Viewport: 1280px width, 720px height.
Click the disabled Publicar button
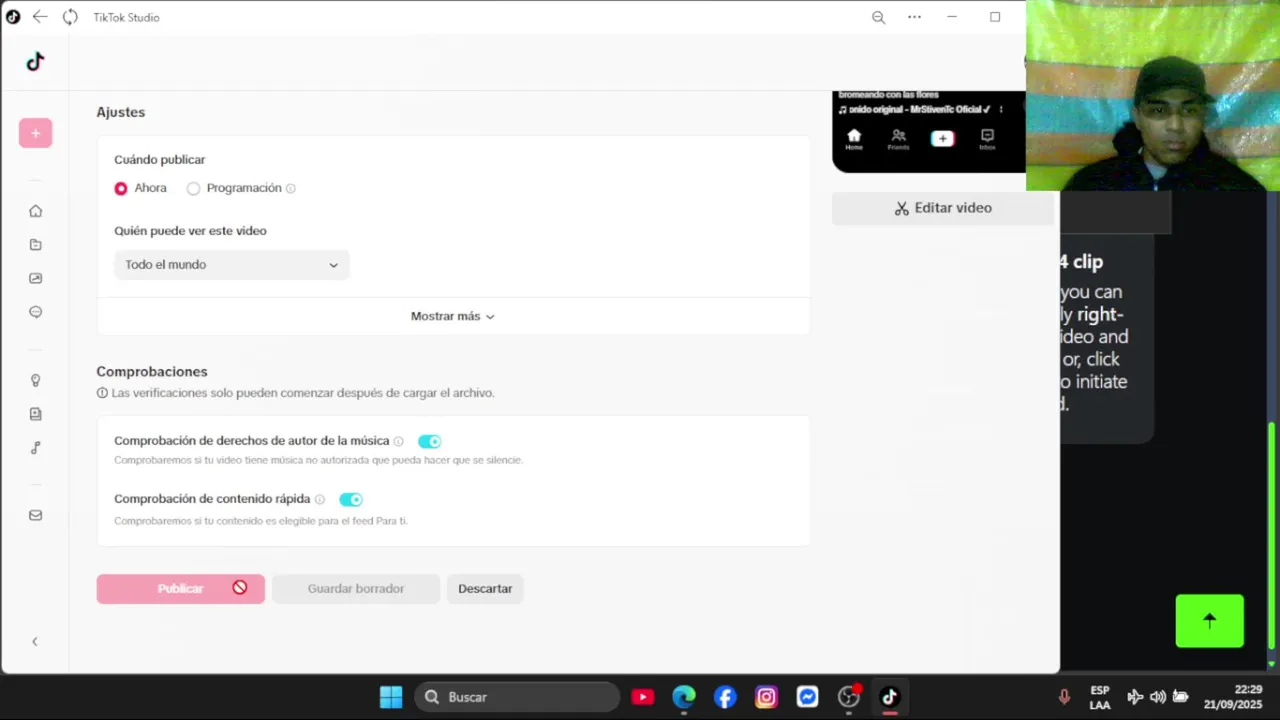181,589
